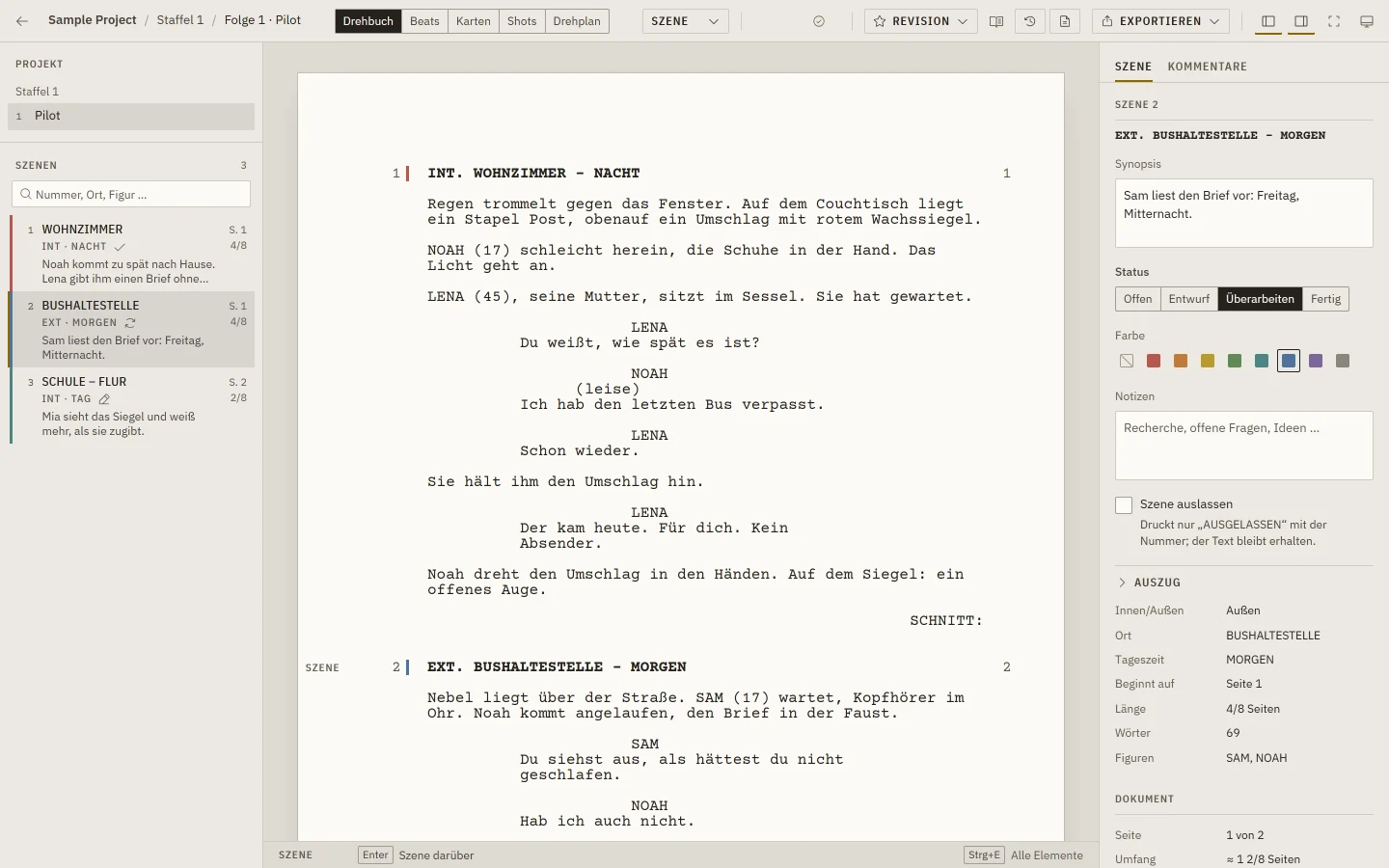Open the KOMMENTARE tab in inspector
This screenshot has height=868, width=1389.
click(x=1208, y=67)
